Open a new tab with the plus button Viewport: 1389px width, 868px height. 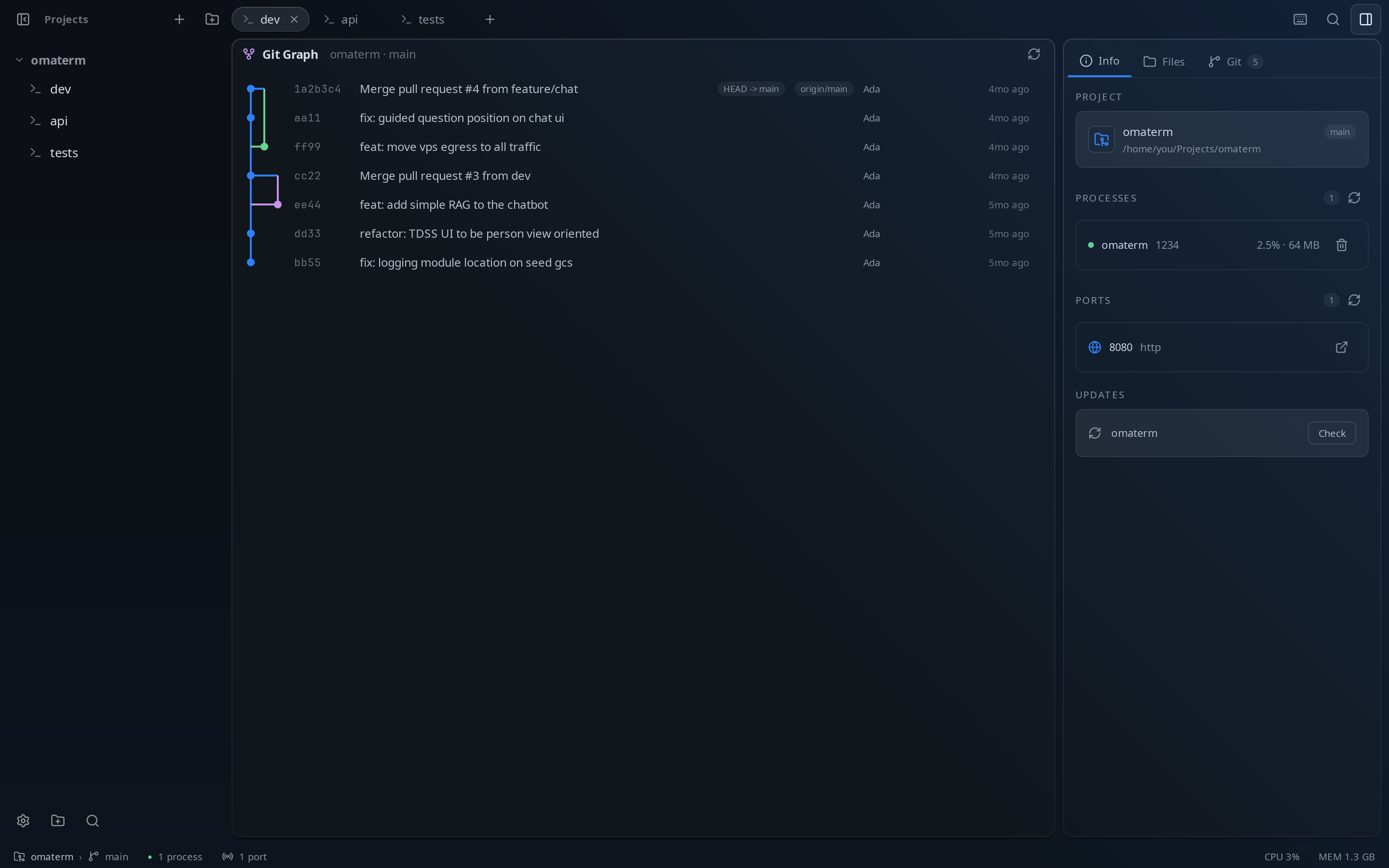pos(490,19)
